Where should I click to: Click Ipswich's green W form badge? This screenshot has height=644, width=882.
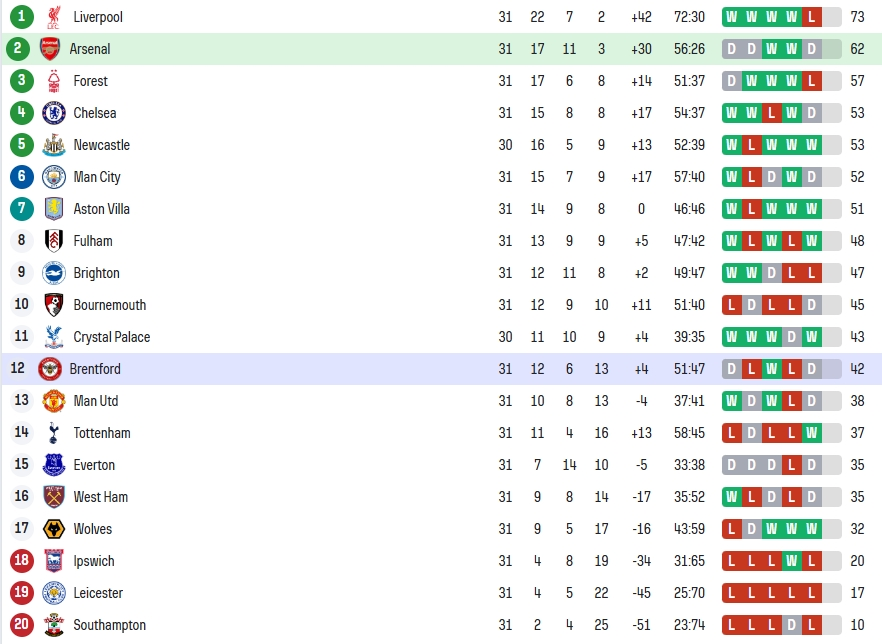[x=791, y=561]
